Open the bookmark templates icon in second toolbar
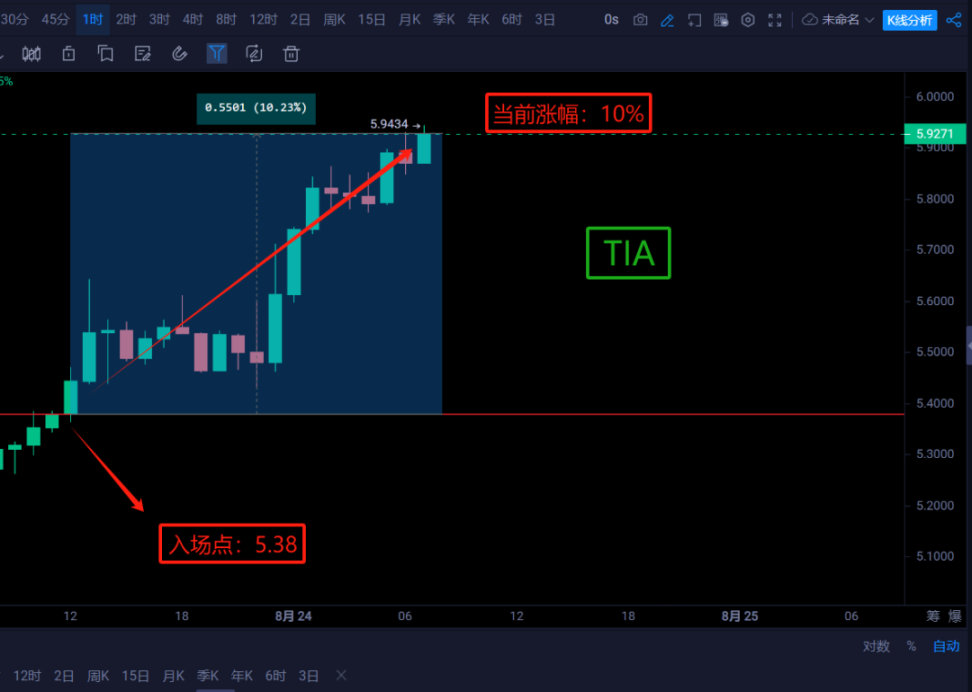This screenshot has height=692, width=972. 105,54
